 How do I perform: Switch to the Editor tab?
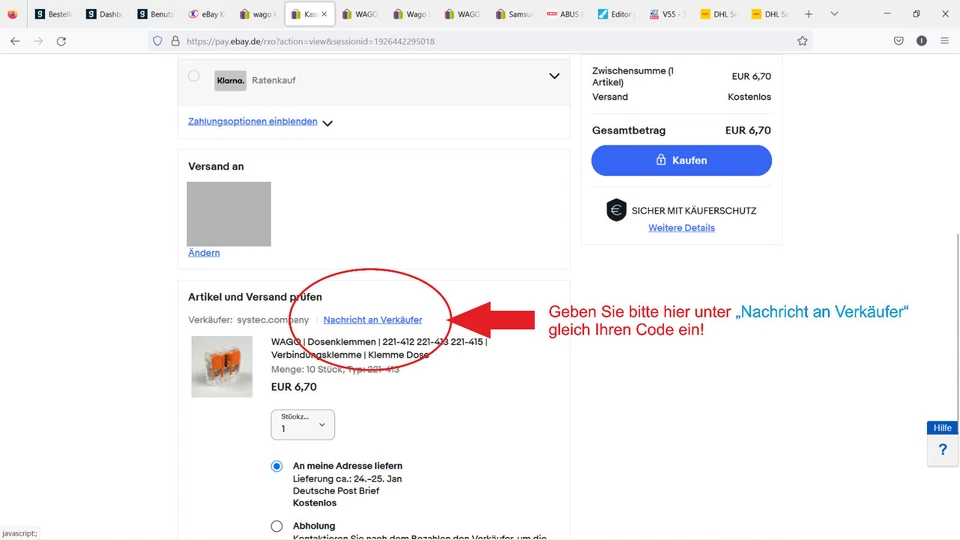pyautogui.click(x=616, y=13)
